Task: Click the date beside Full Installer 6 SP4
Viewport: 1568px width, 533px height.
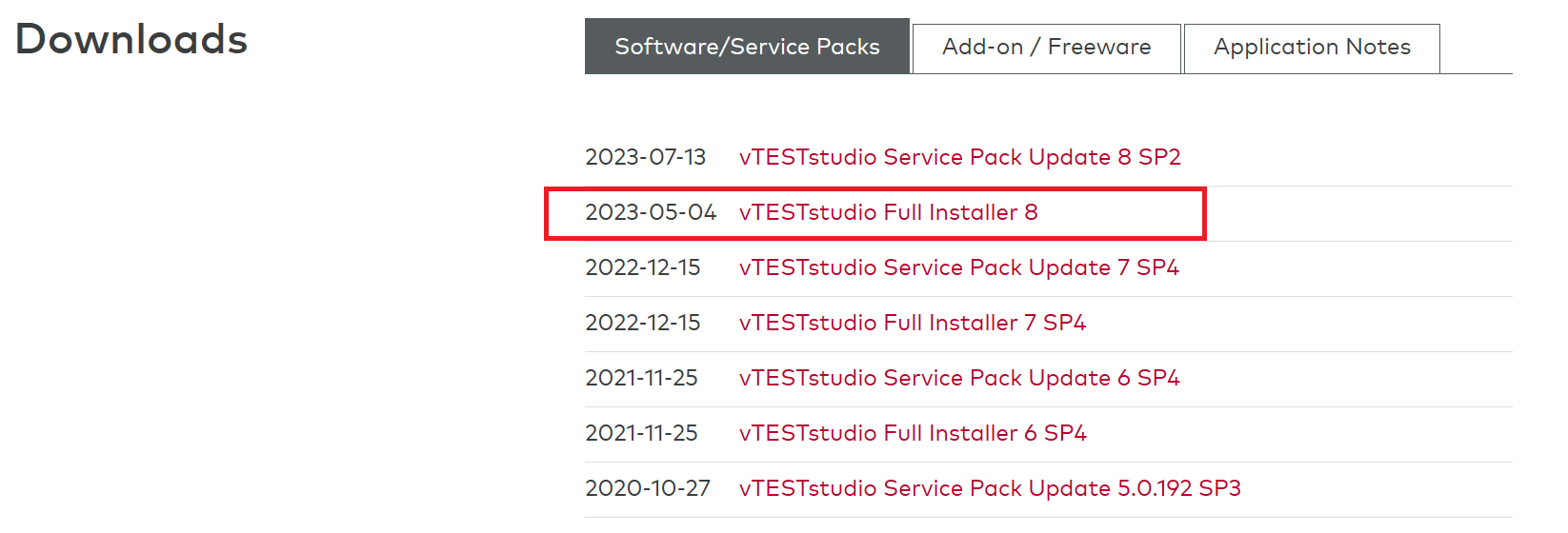Action: 641,433
